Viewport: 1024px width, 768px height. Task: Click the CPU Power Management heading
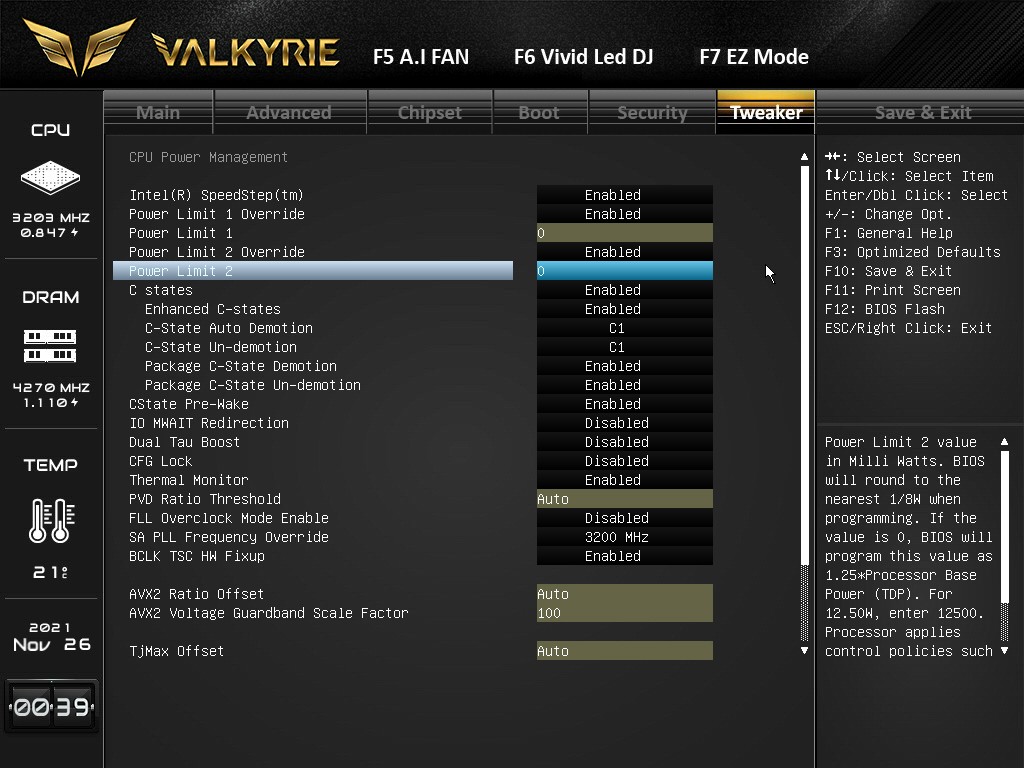208,157
